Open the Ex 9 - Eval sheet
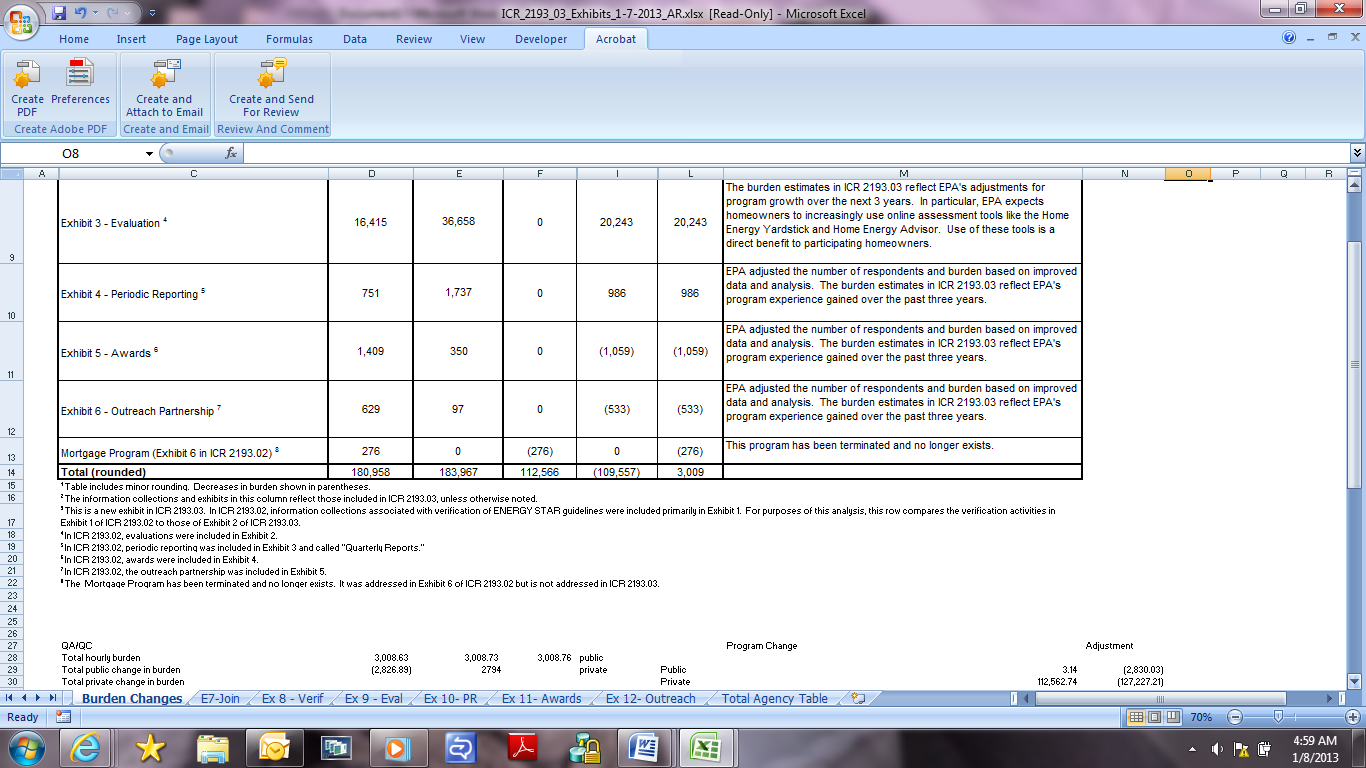This screenshot has width=1366, height=768. tap(374, 699)
